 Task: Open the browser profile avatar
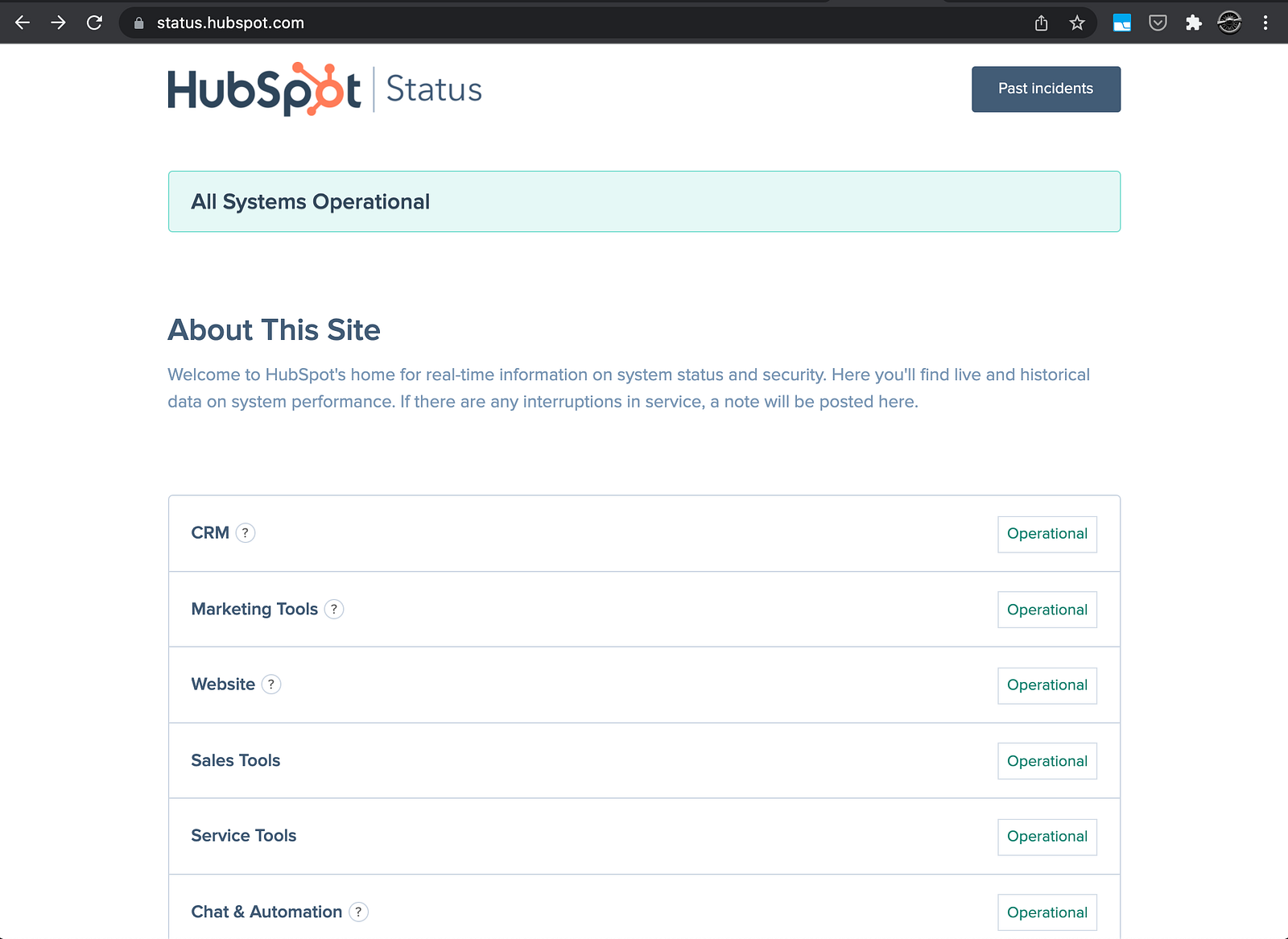1229,23
